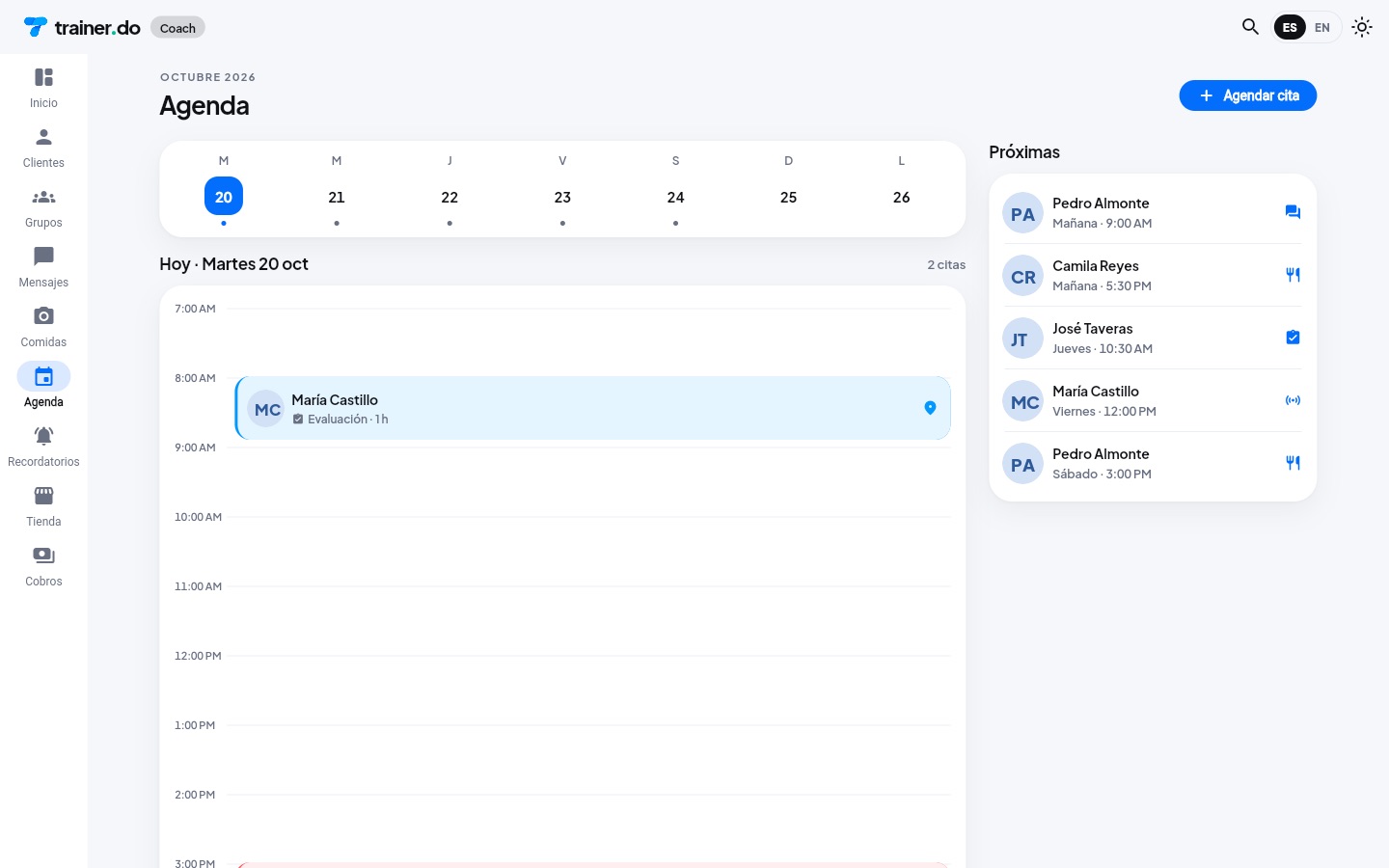Image resolution: width=1389 pixels, height=868 pixels.
Task: Go to Grupos section
Action: point(43,207)
